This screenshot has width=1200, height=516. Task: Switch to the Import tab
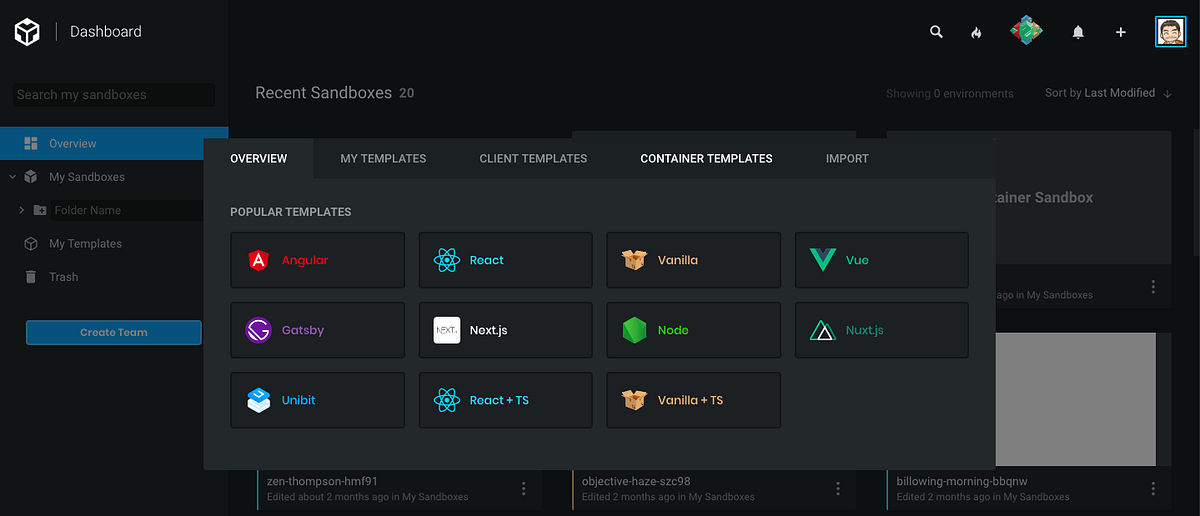click(x=847, y=158)
